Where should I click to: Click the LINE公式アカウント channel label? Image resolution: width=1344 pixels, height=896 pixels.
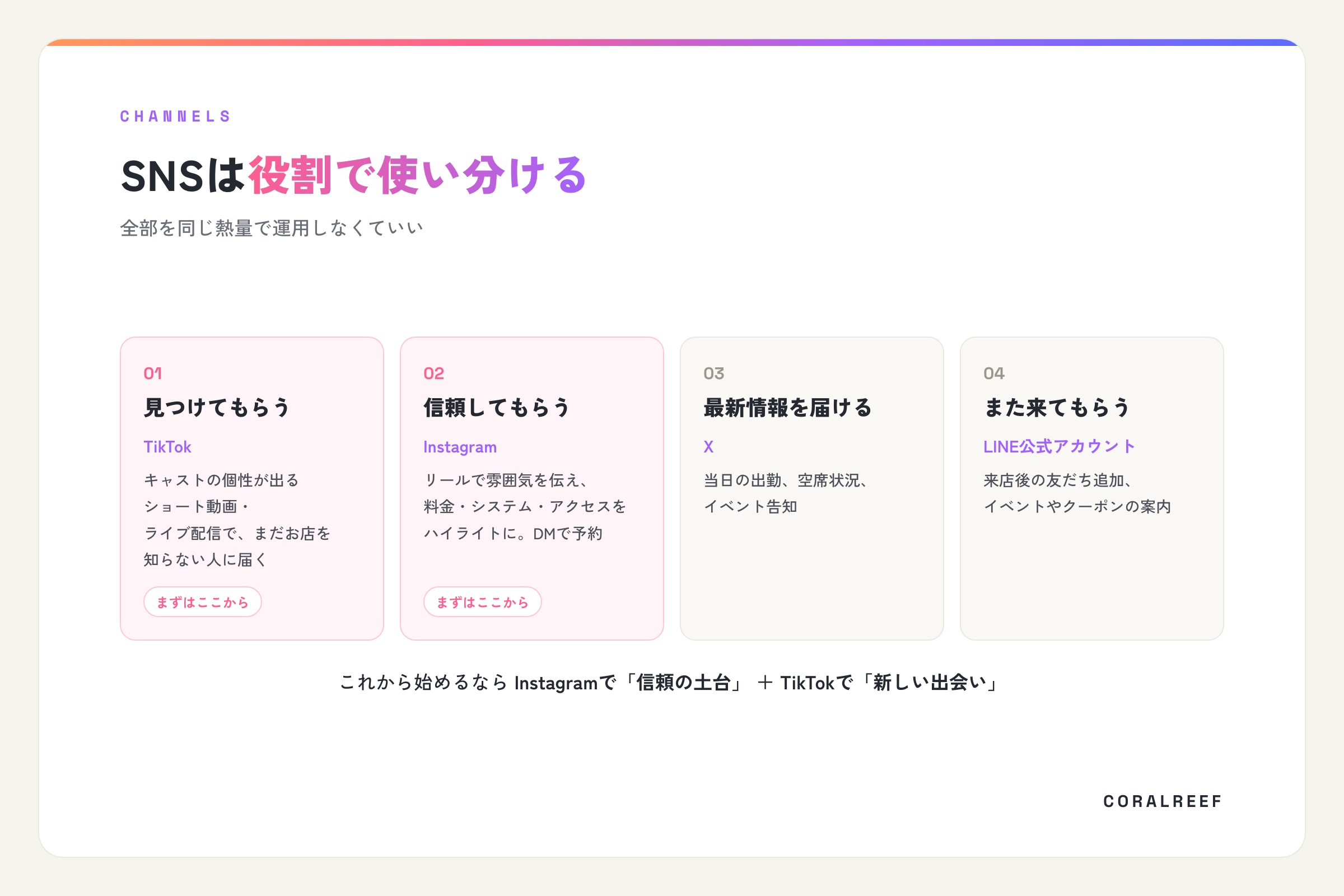pyautogui.click(x=1060, y=446)
